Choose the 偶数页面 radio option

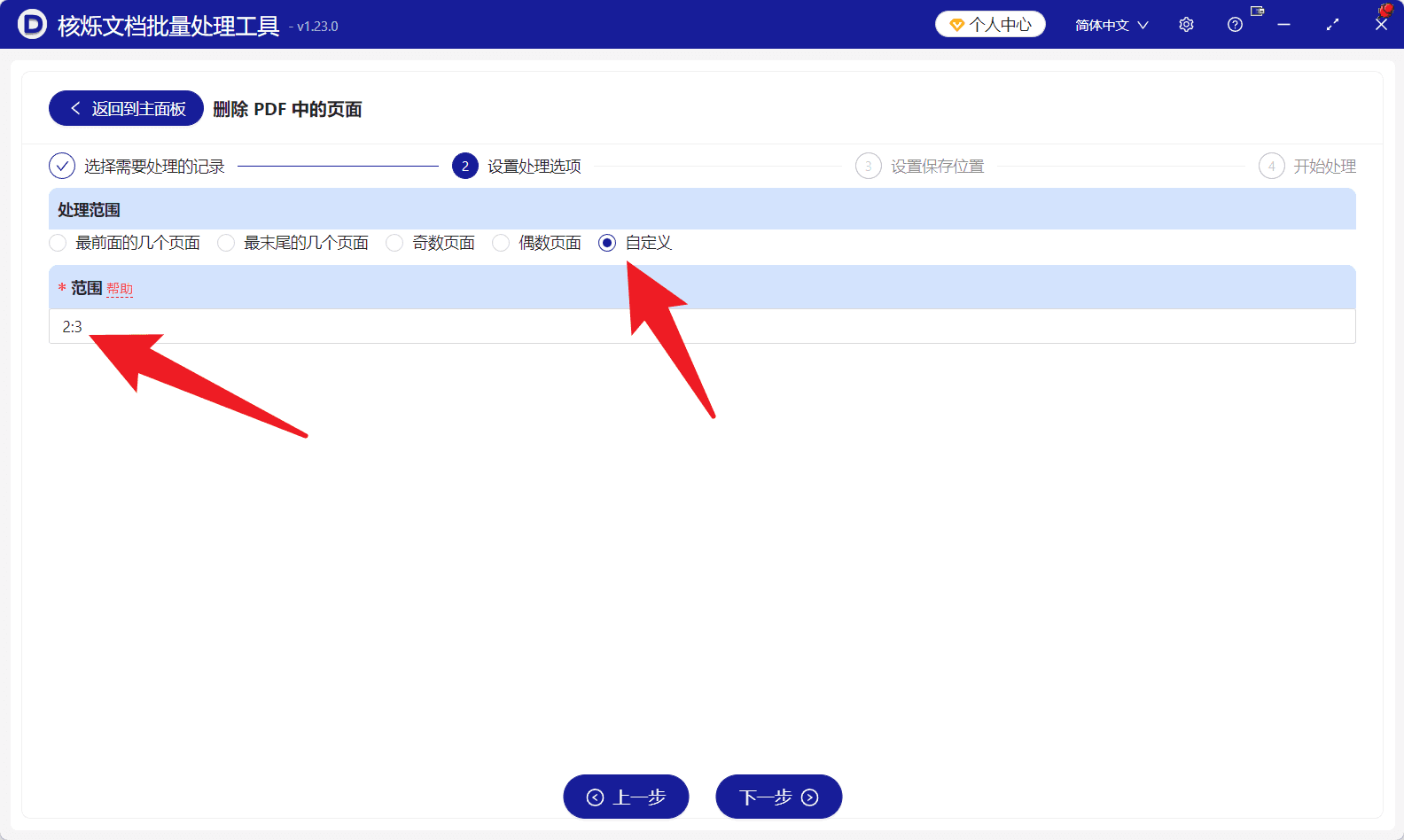point(537,243)
